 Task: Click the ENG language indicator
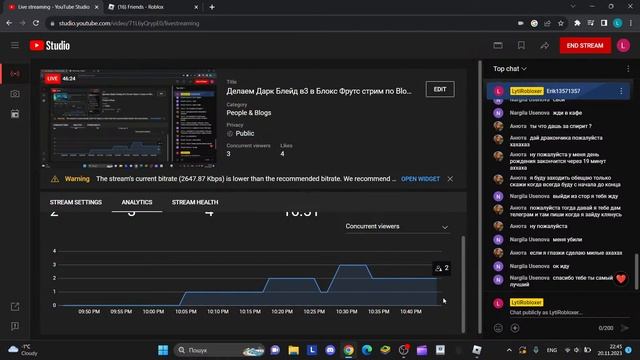552,350
